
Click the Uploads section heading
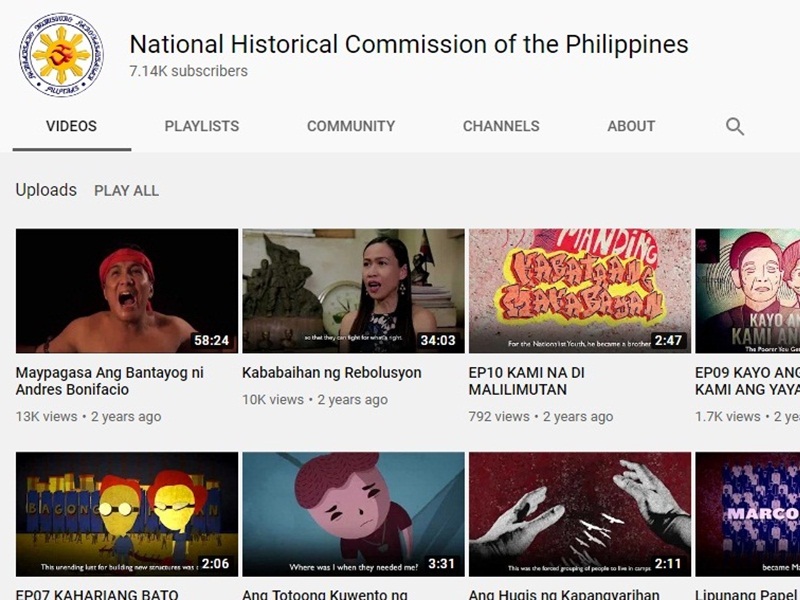[46, 190]
